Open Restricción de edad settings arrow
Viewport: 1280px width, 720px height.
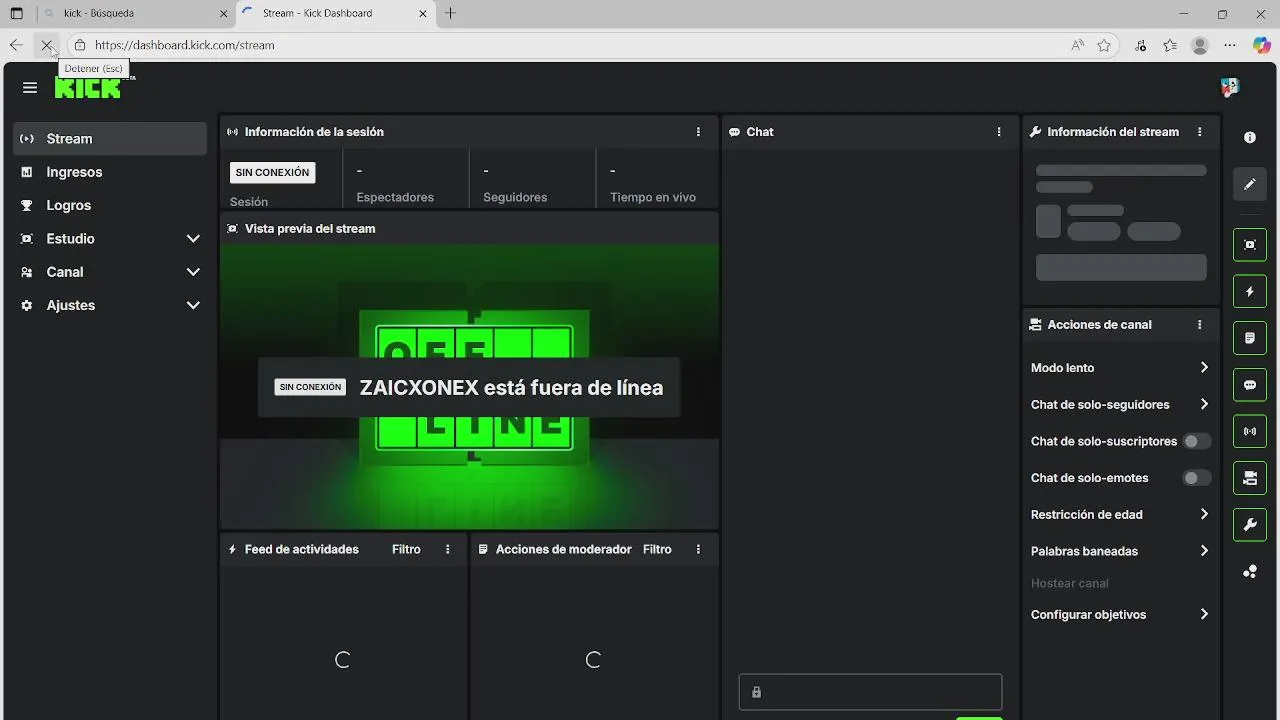coord(1204,515)
